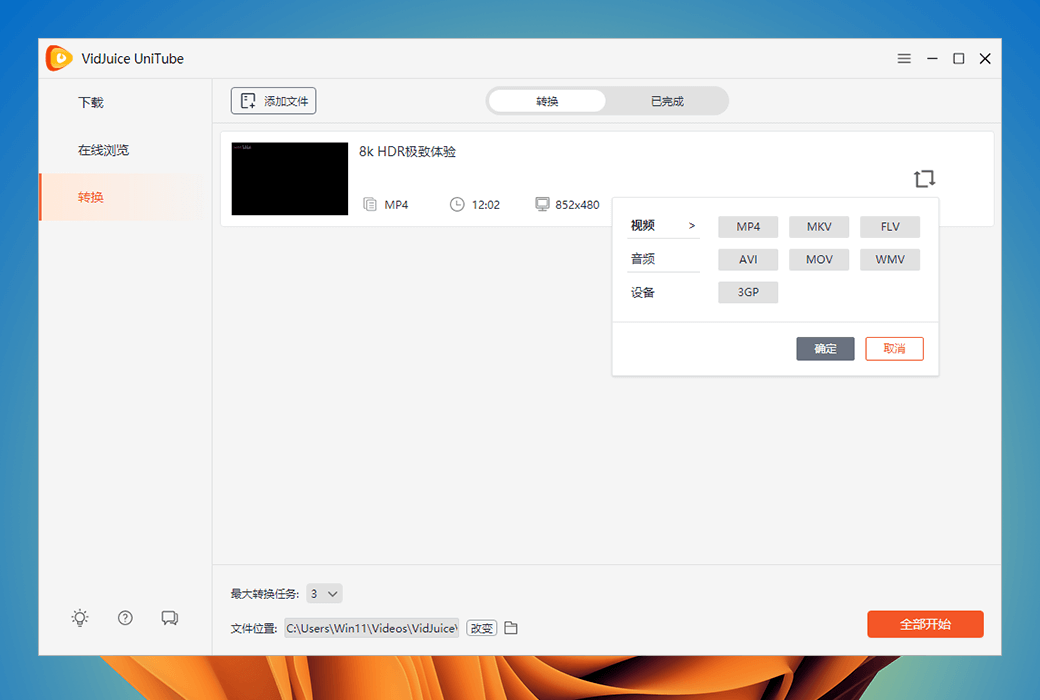Choose MOV output format

coord(819,259)
